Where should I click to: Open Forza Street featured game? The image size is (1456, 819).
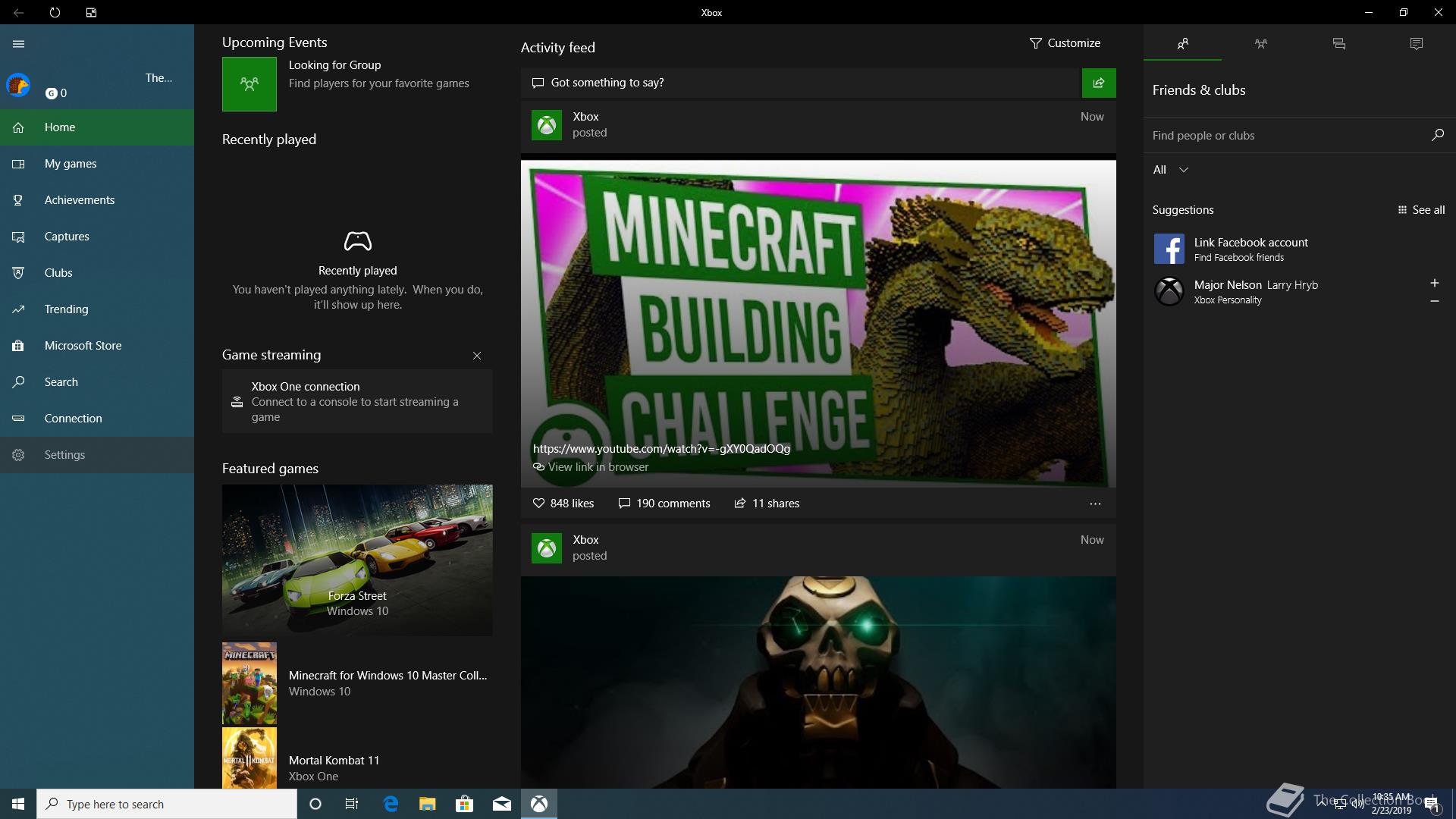coord(357,560)
